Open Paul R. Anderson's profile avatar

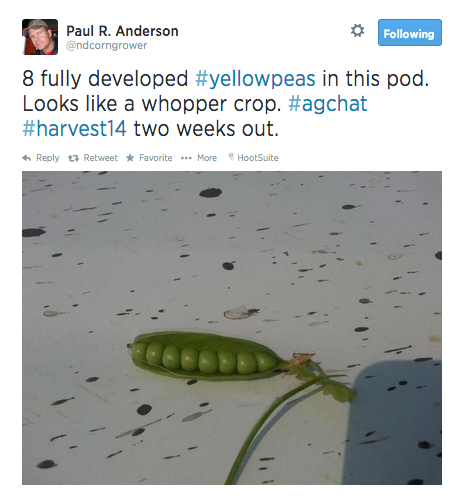click(x=40, y=37)
